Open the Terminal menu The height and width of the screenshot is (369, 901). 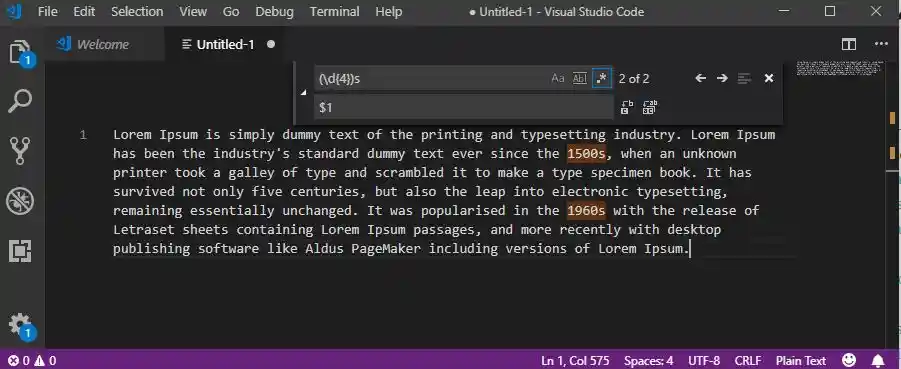pos(334,11)
